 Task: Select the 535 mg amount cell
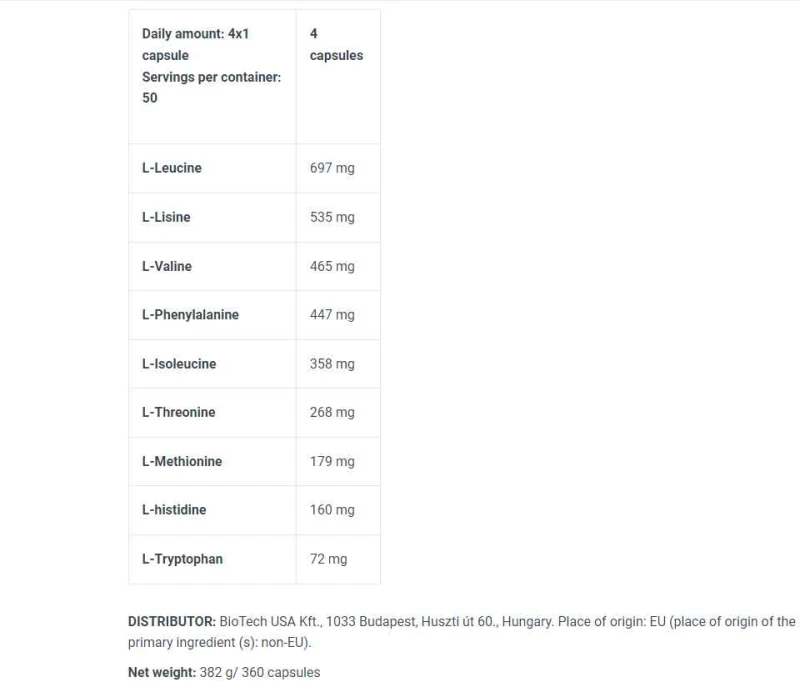pos(332,217)
